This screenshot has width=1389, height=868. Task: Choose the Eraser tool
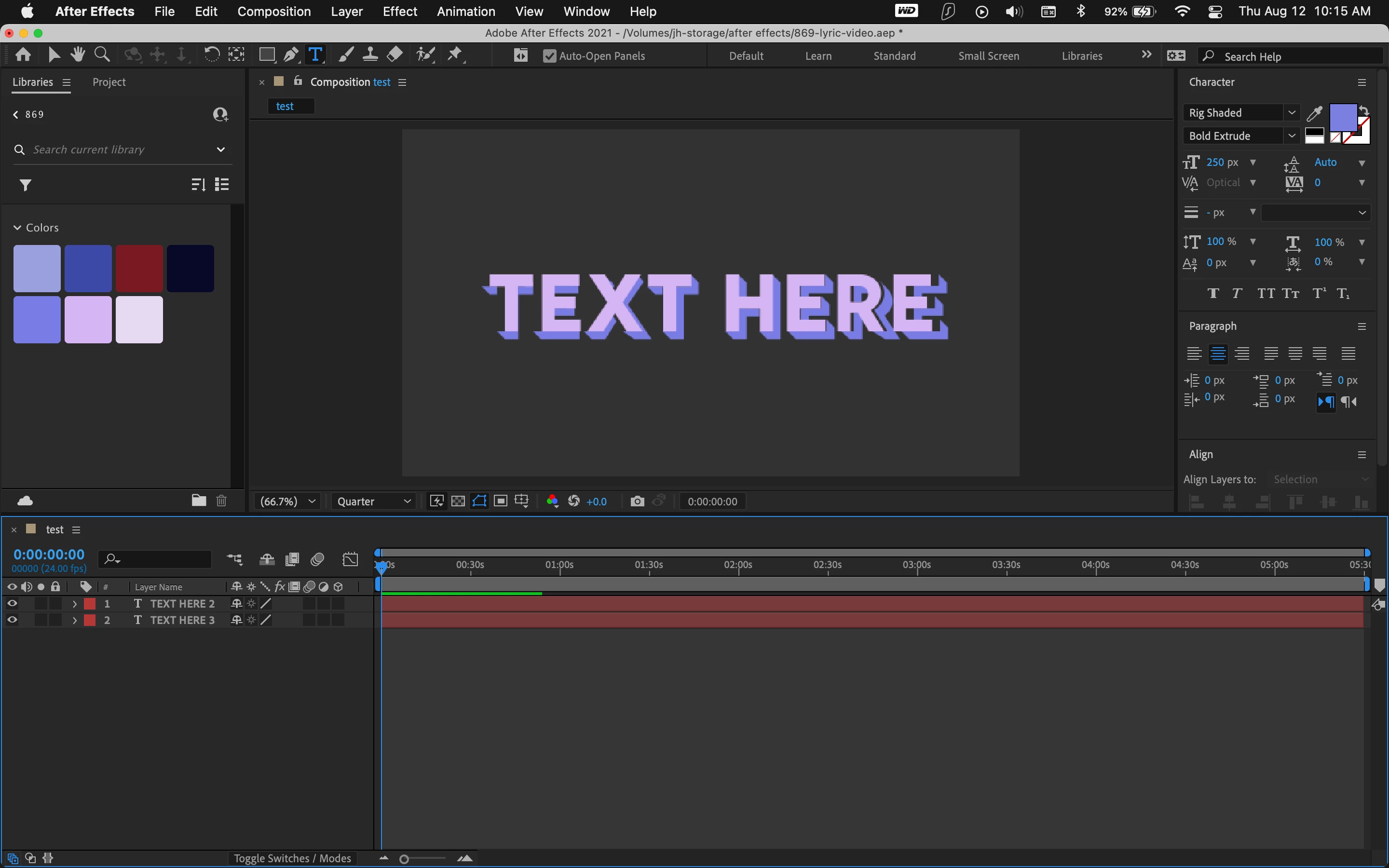pyautogui.click(x=395, y=55)
